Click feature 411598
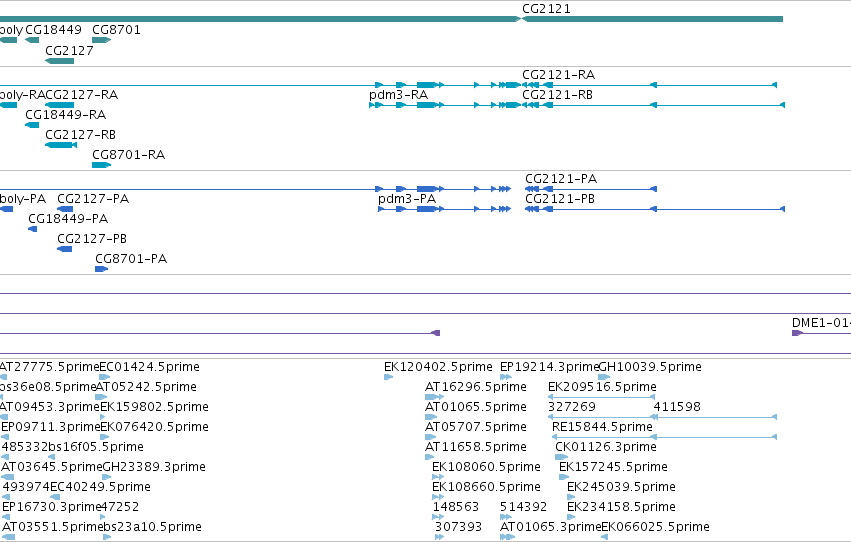The image size is (851, 542). [x=715, y=417]
